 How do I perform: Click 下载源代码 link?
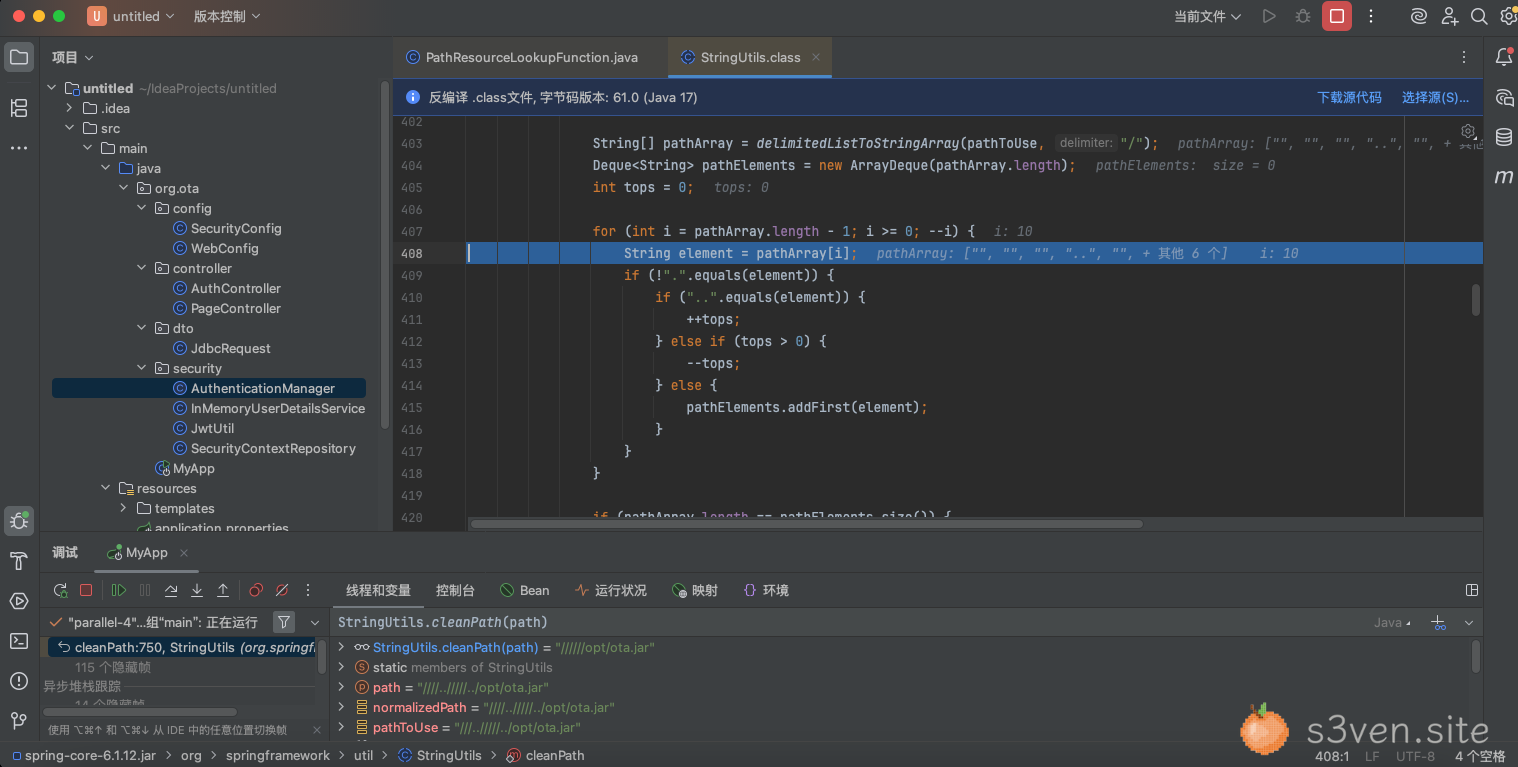point(1349,97)
